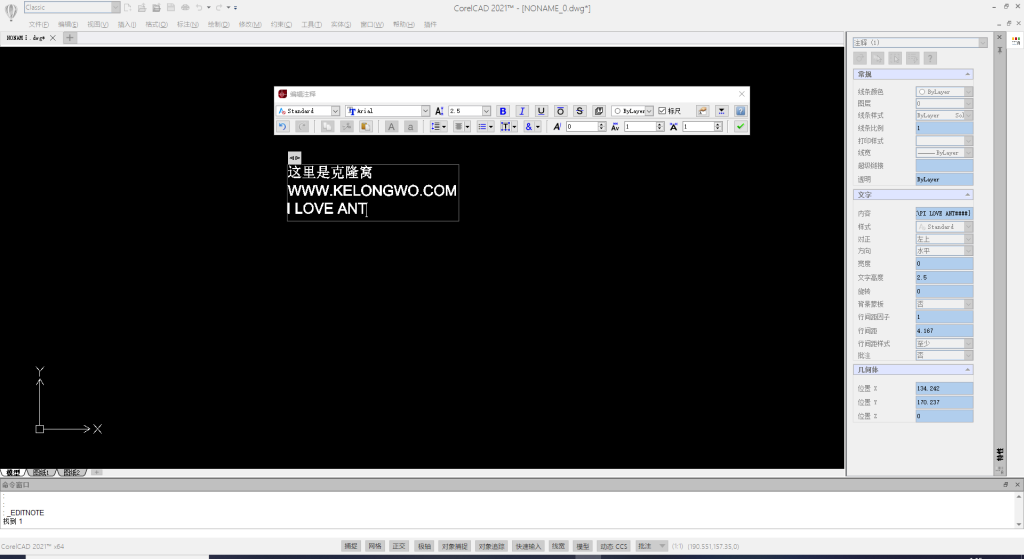The width and height of the screenshot is (1024, 559).
Task: Collapse the 几何体 properties section
Action: pos(967,370)
